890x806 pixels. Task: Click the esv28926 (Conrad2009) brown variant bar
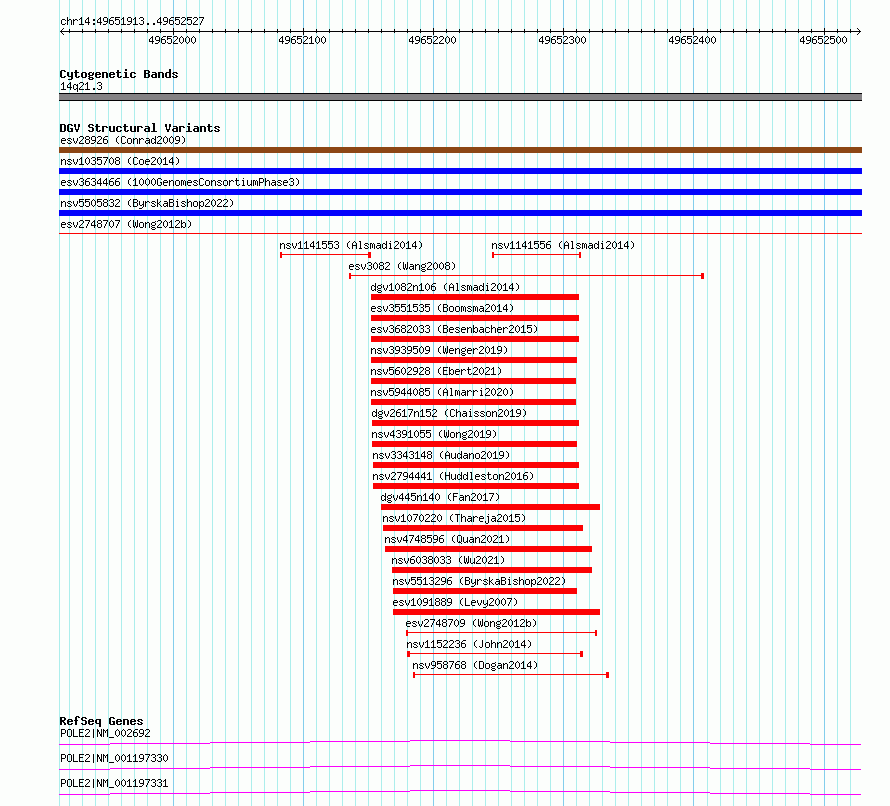pyautogui.click(x=460, y=150)
